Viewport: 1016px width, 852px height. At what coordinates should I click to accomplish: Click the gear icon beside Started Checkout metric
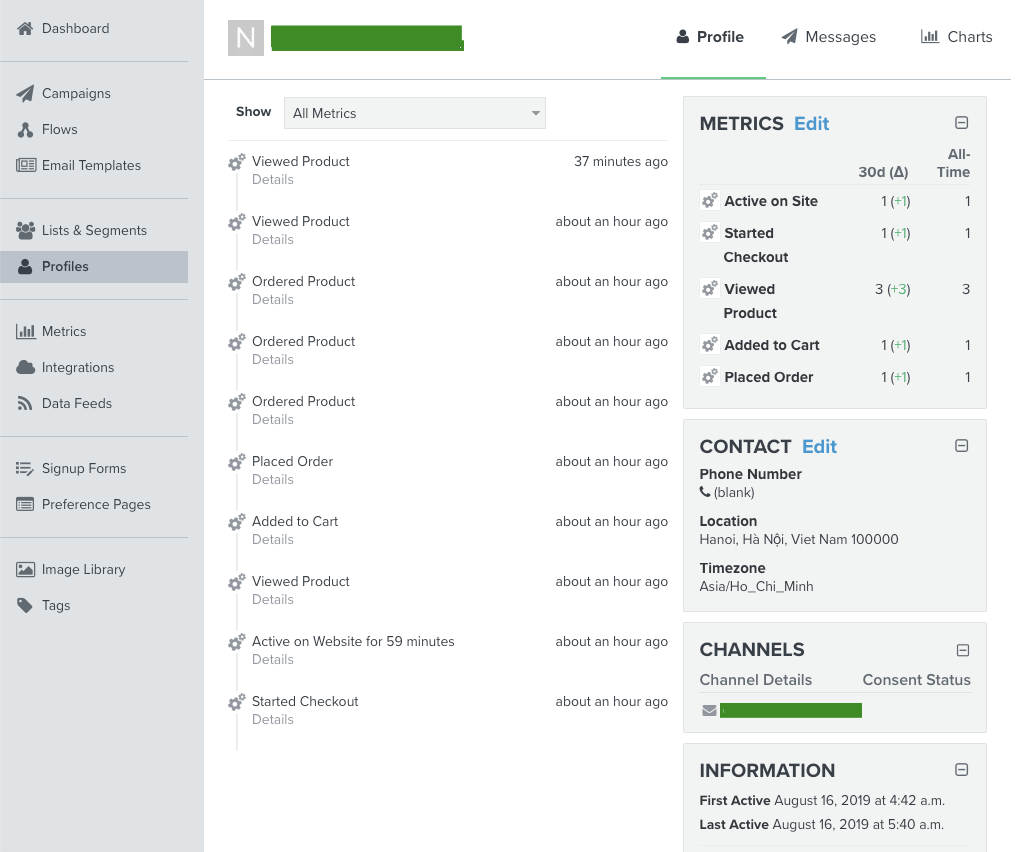pos(710,233)
